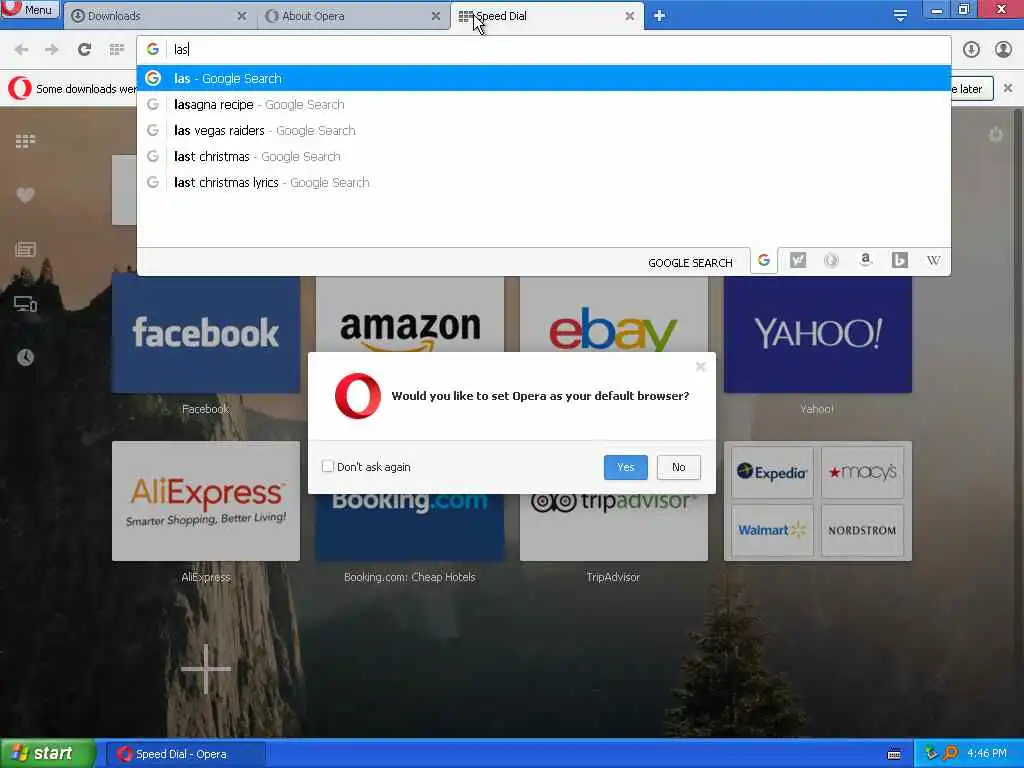The width and height of the screenshot is (1024, 768).
Task: Open Speed Dial from toolbar grid icon
Action: 116,50
